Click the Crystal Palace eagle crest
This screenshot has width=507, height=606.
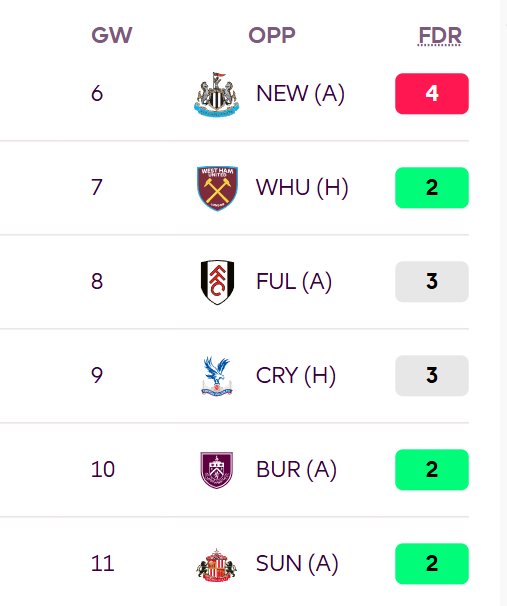pos(217,376)
